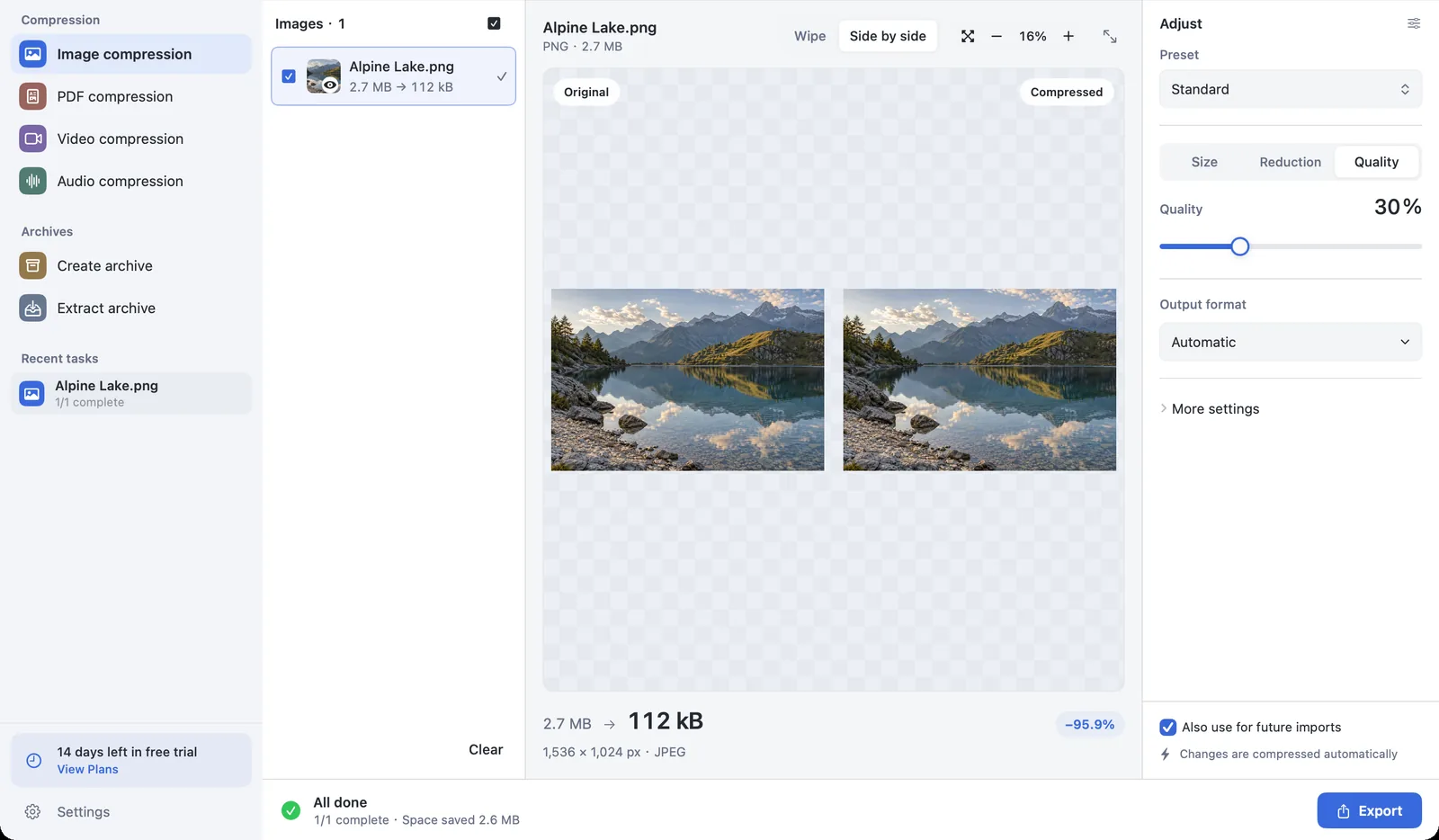Select the Video compression icon
Image resolution: width=1439 pixels, height=840 pixels.
point(32,139)
